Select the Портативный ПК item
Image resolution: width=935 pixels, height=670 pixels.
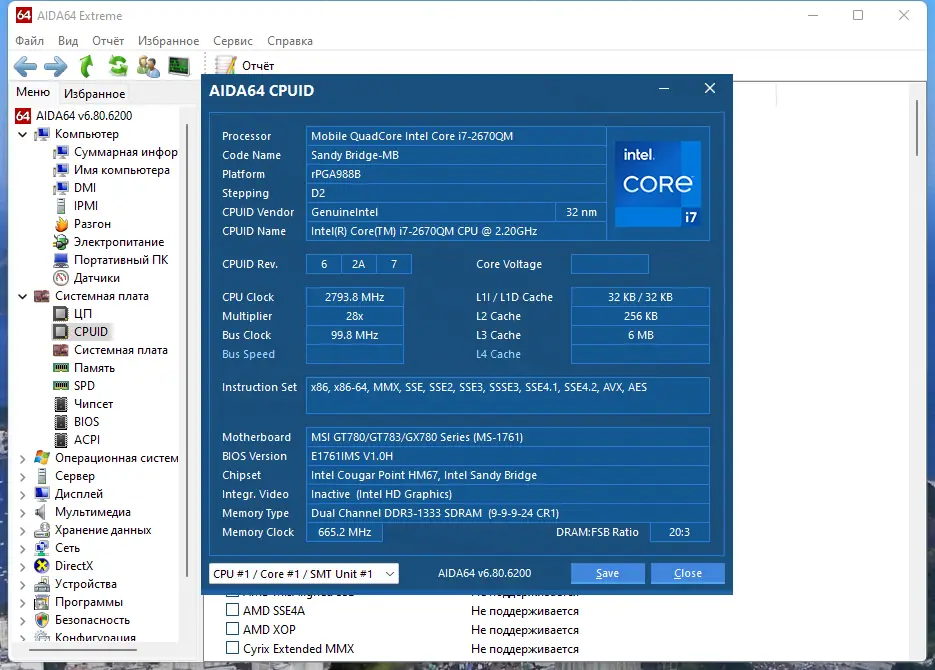pyautogui.click(x=111, y=260)
